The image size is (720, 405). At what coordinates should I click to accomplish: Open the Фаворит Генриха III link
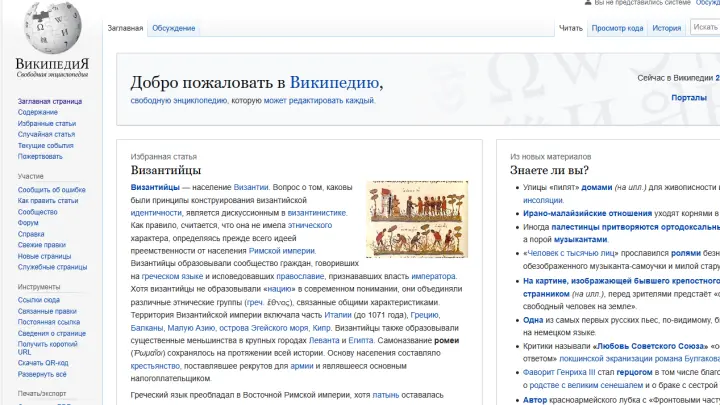coord(559,372)
